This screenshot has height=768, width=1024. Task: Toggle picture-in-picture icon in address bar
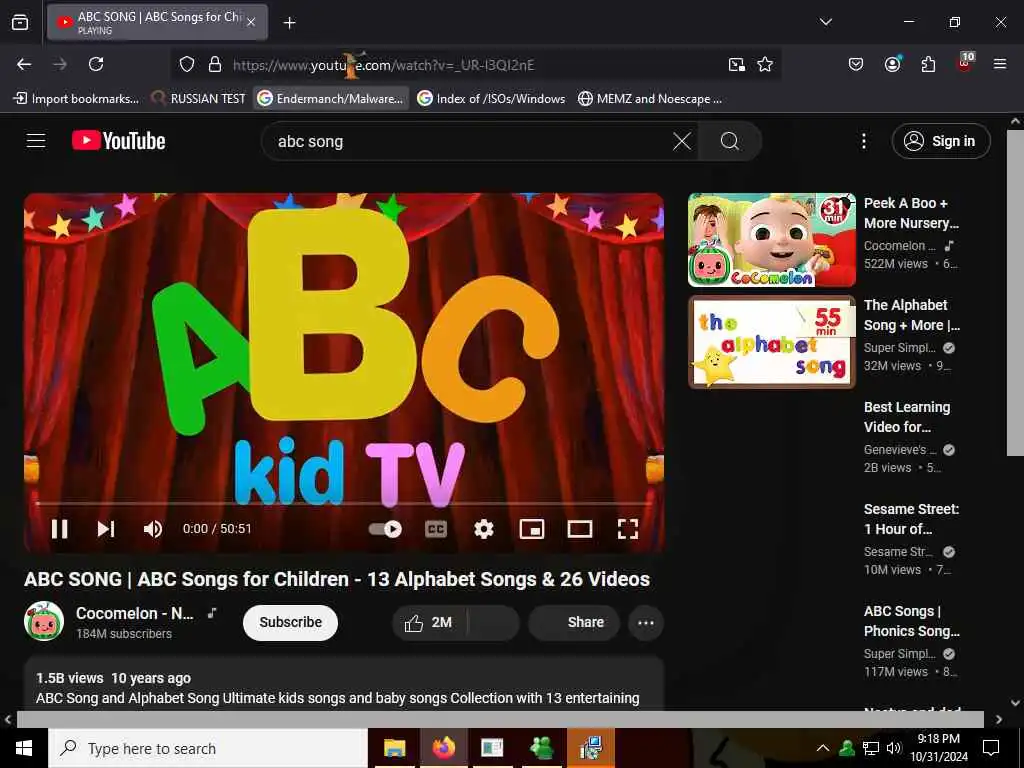coord(737,64)
